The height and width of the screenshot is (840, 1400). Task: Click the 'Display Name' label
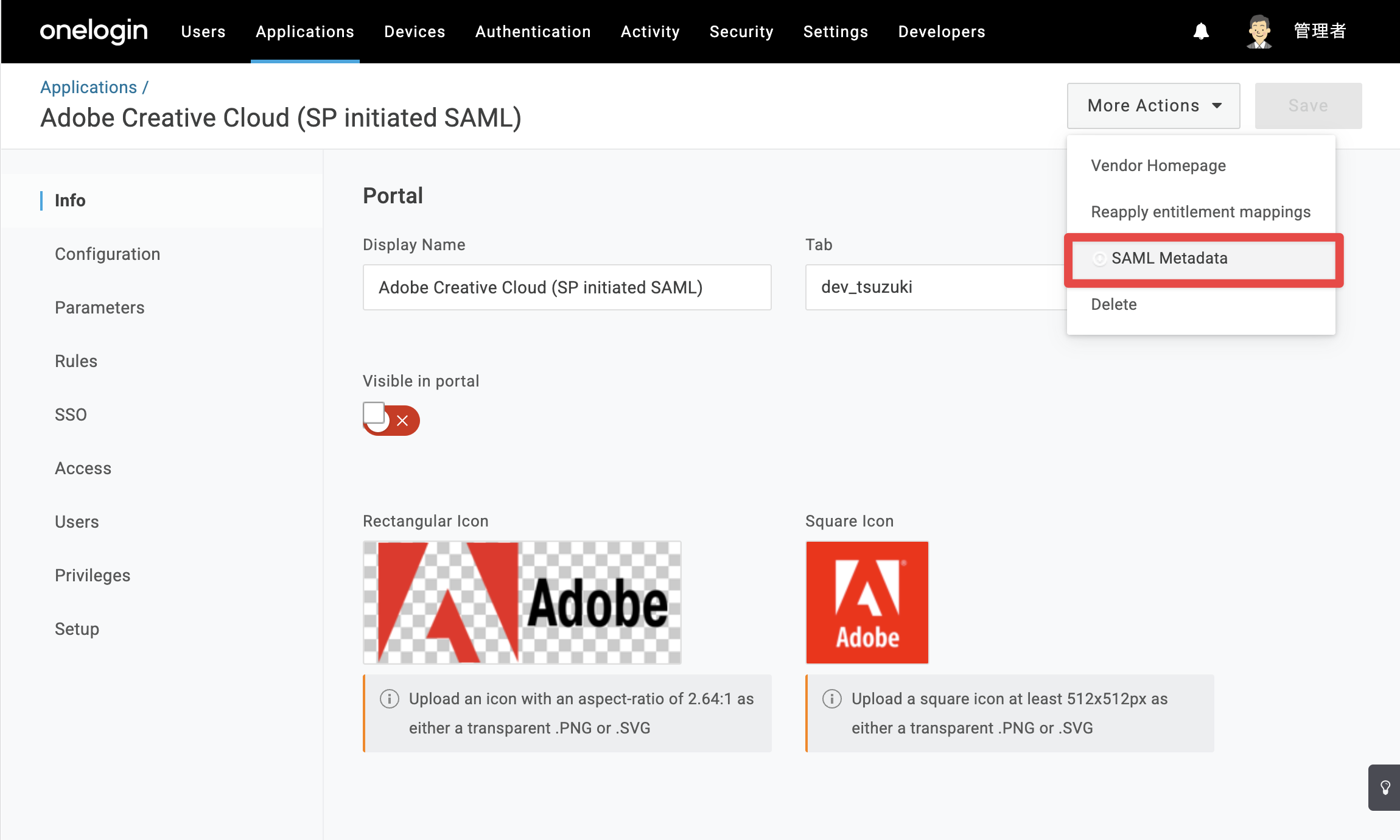pyautogui.click(x=414, y=245)
